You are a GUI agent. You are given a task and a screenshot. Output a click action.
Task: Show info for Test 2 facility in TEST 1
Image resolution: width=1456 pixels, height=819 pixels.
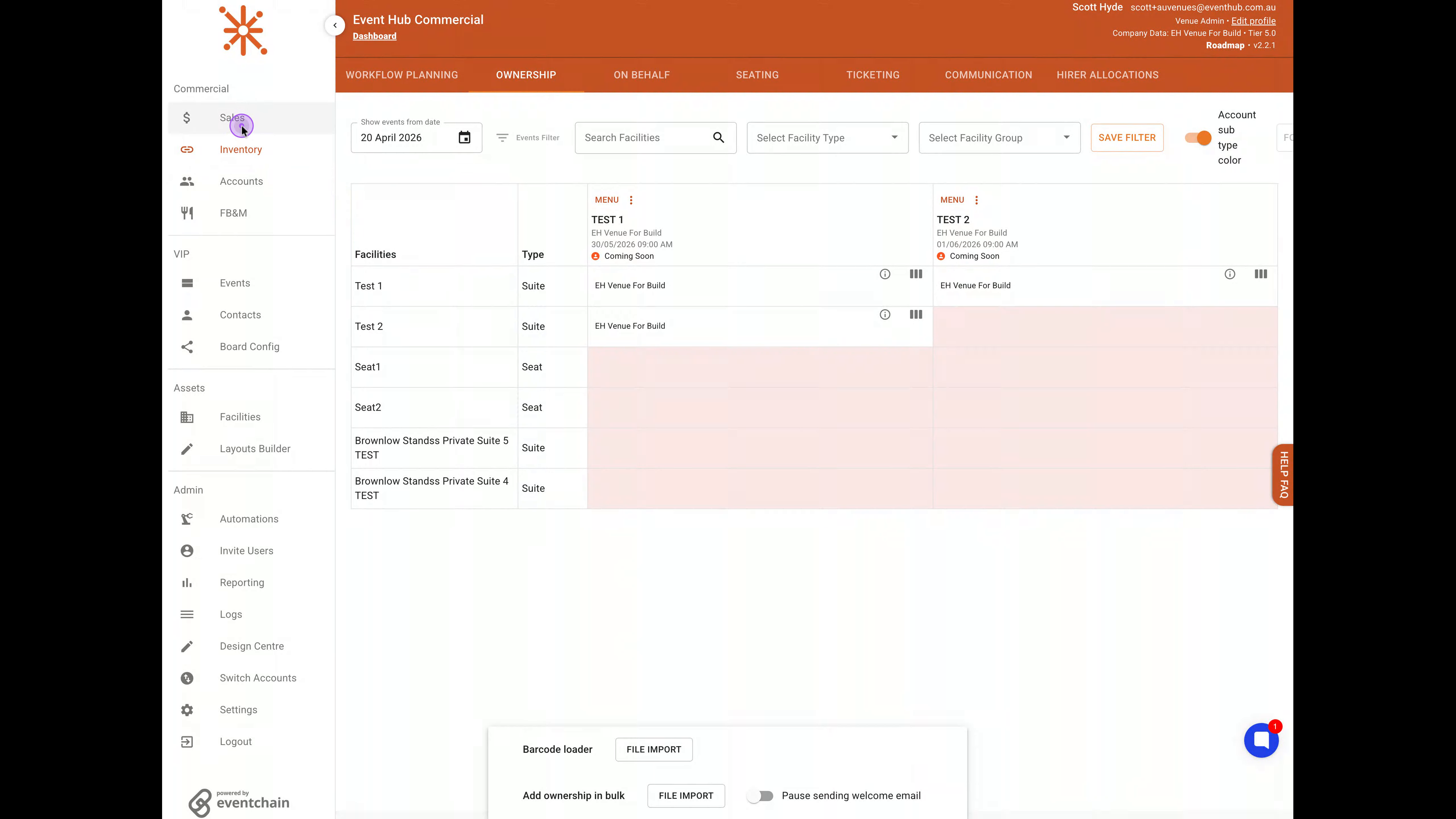[885, 315]
